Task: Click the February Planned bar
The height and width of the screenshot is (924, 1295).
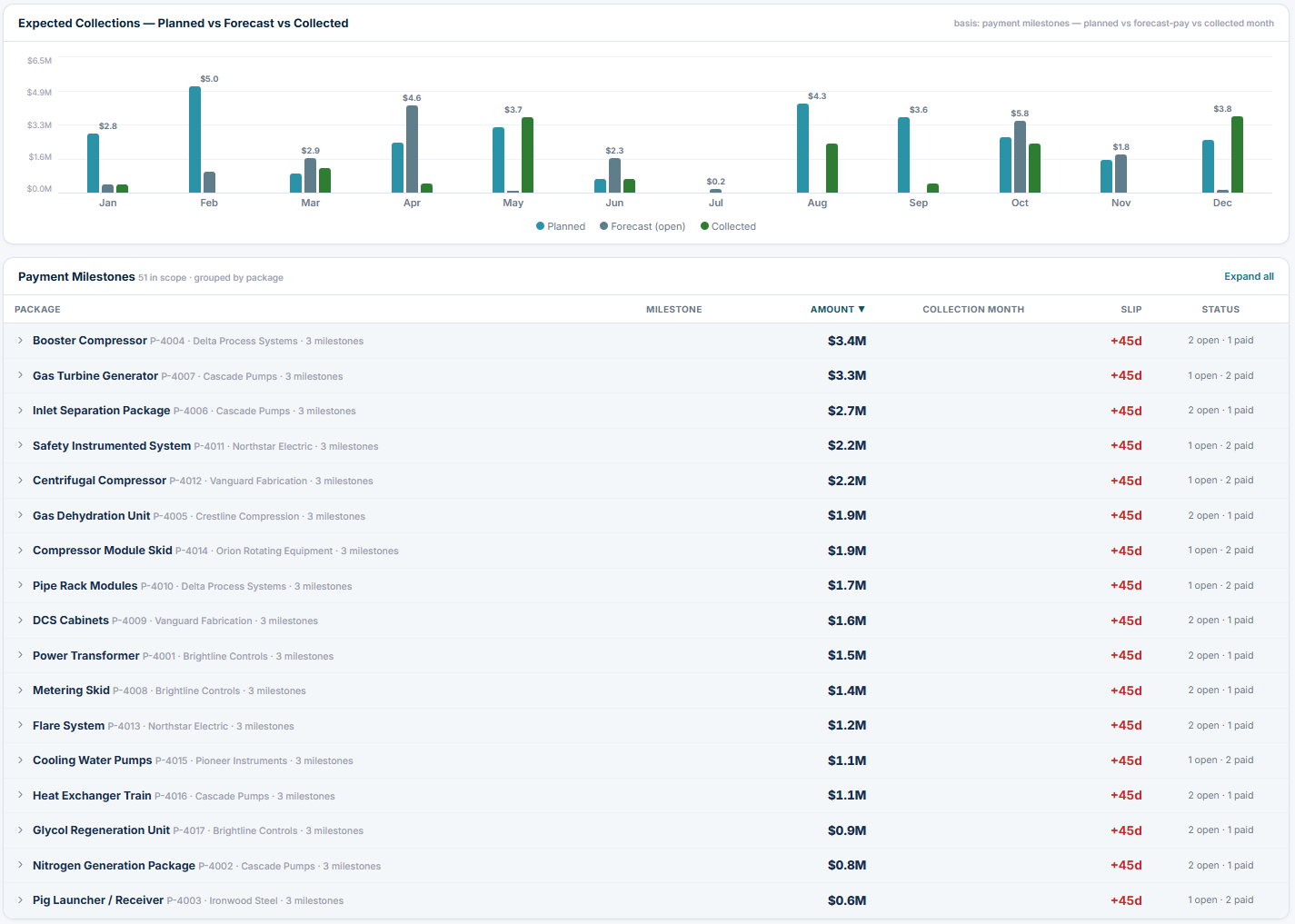Action: (194, 139)
